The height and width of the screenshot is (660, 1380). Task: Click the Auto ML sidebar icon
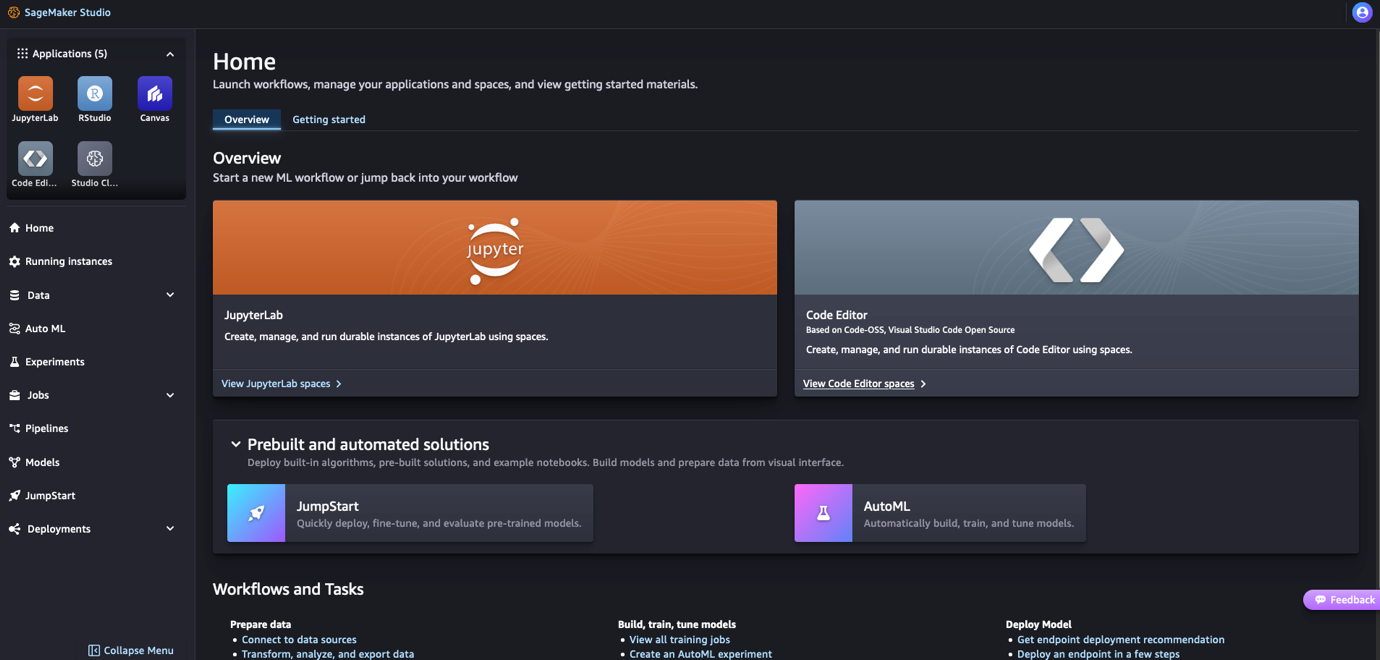(15, 329)
